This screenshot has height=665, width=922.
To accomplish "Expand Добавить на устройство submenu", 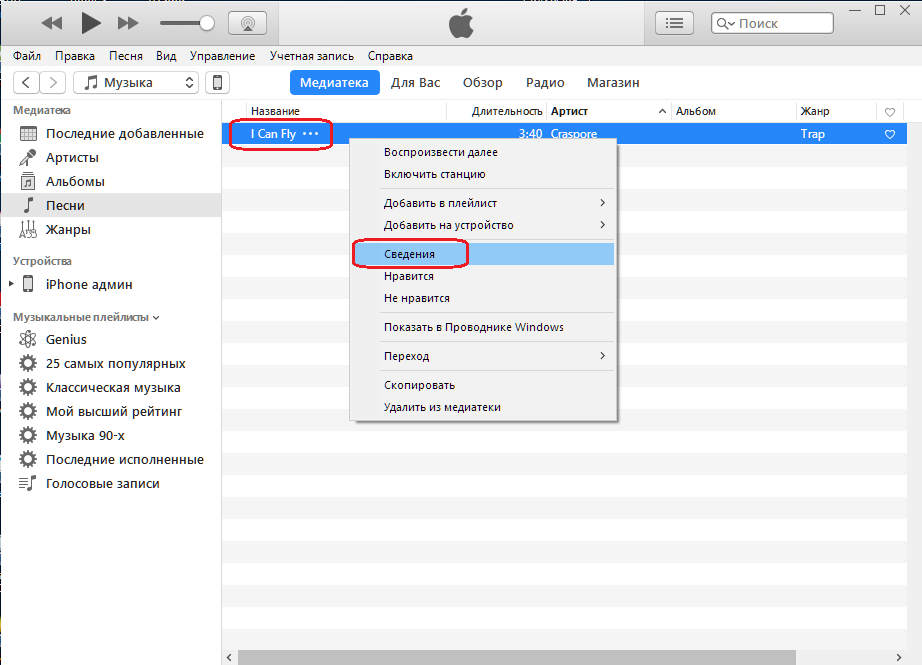I will tap(482, 225).
